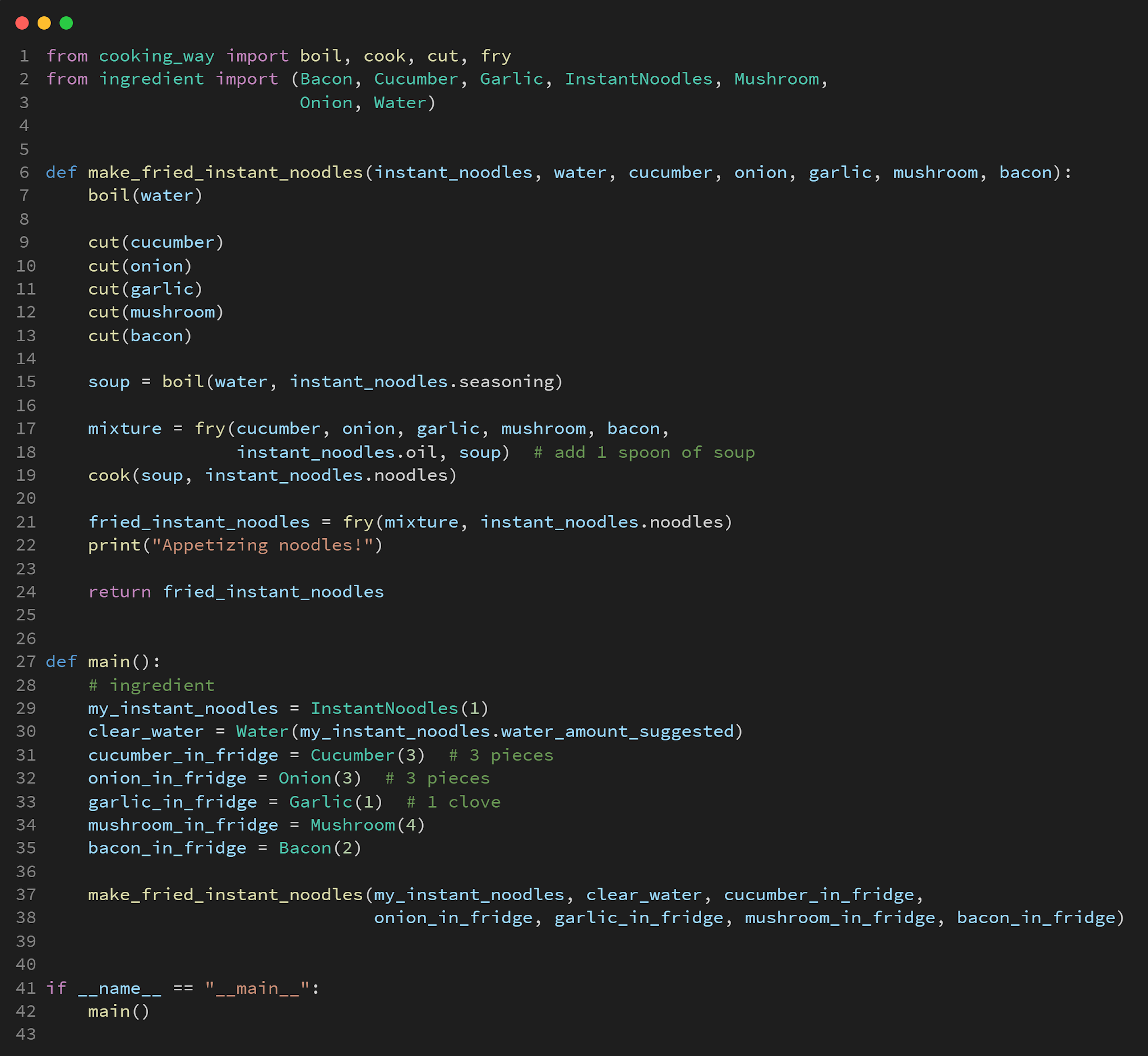Viewport: 1148px width, 1056px height.
Task: Click line number 41 in gutter
Action: pos(26,988)
